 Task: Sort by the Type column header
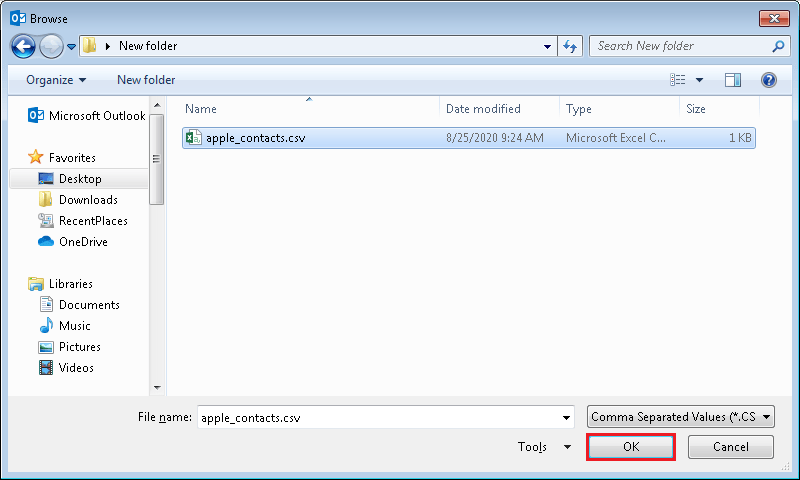pyautogui.click(x=579, y=109)
